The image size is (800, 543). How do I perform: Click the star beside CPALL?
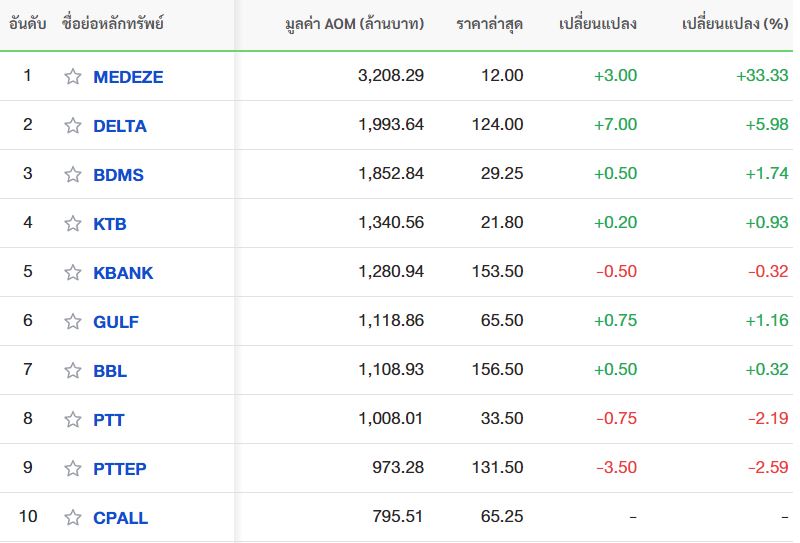pyautogui.click(x=73, y=517)
